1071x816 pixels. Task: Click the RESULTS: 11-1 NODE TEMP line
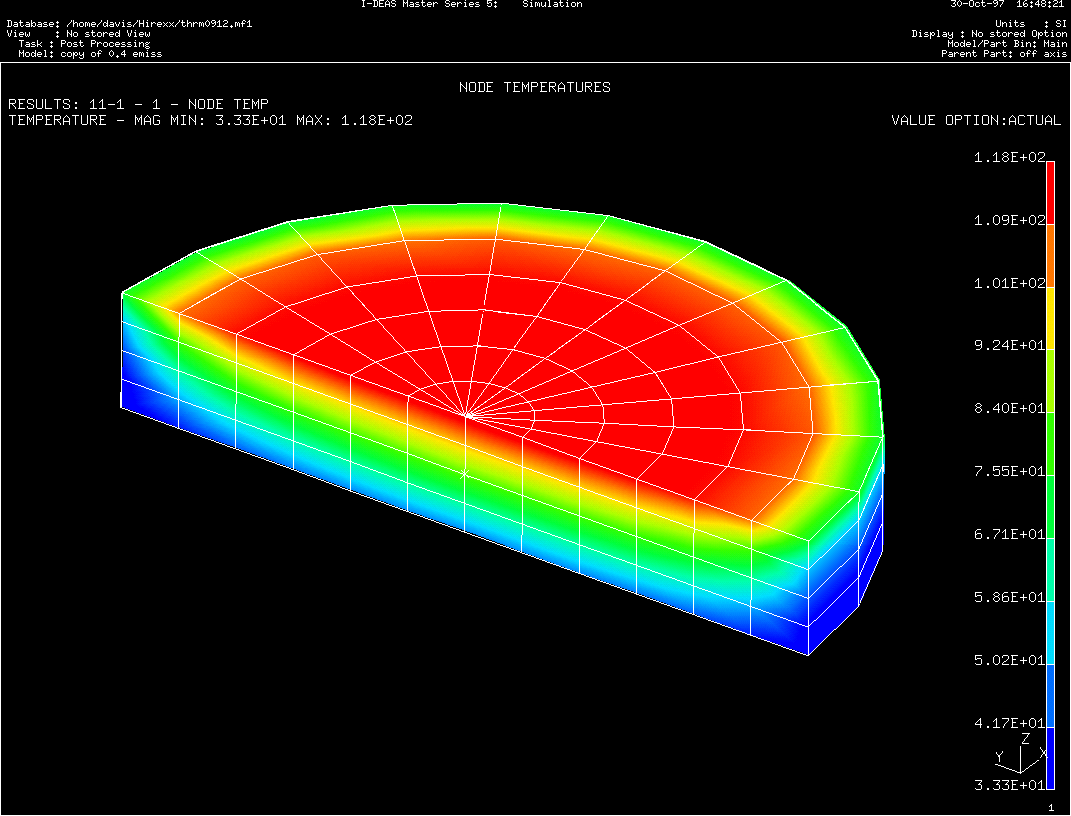pos(138,104)
